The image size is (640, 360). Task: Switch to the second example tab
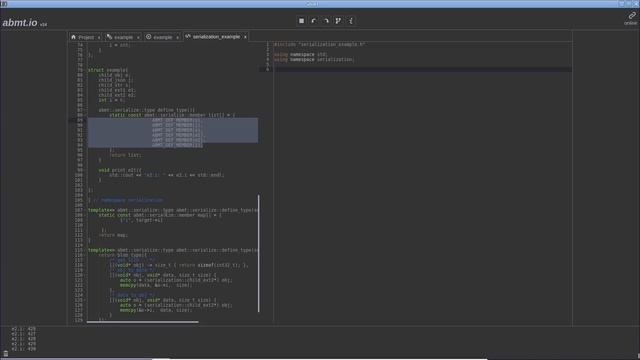pos(163,37)
